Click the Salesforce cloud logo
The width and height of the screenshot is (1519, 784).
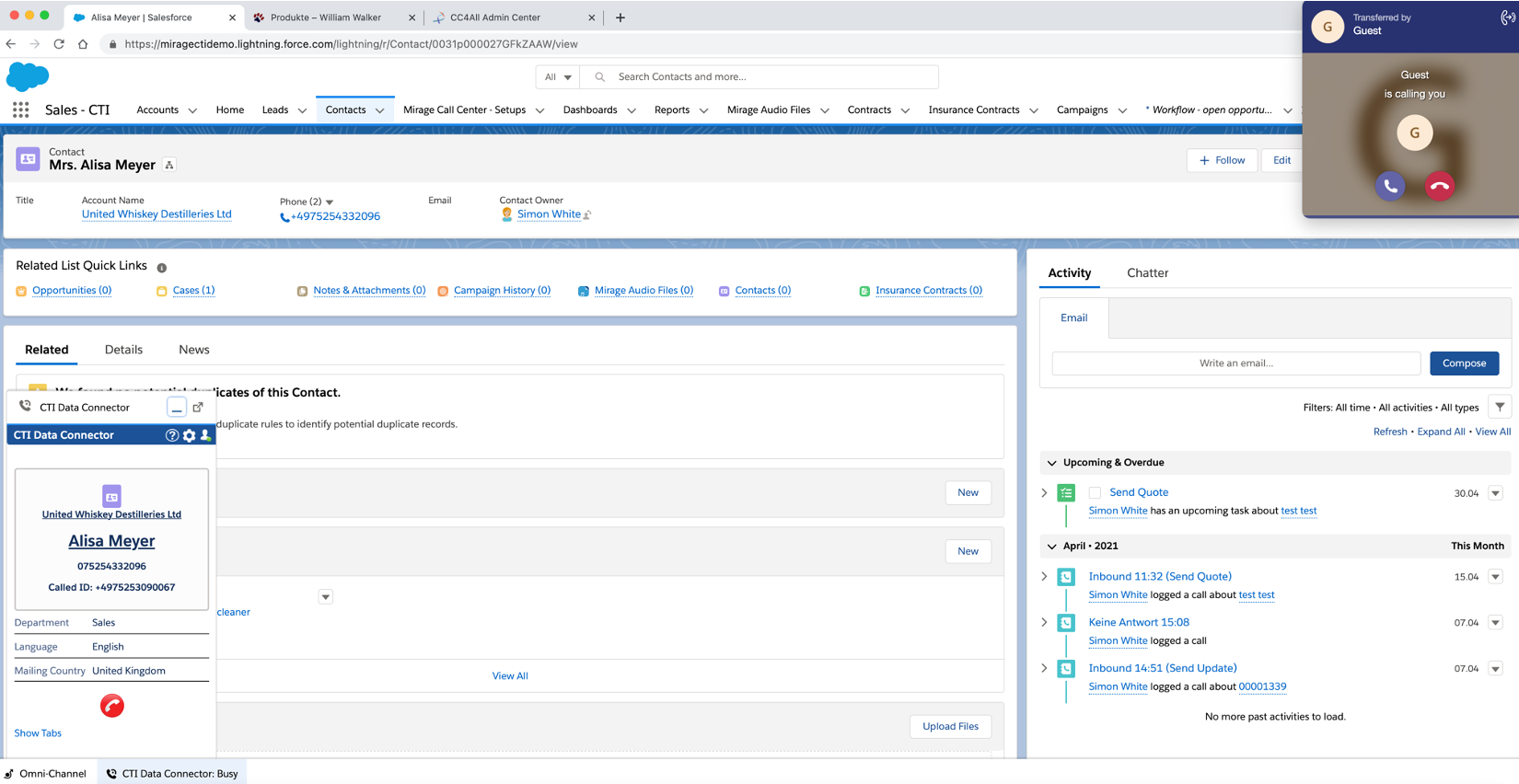28,76
